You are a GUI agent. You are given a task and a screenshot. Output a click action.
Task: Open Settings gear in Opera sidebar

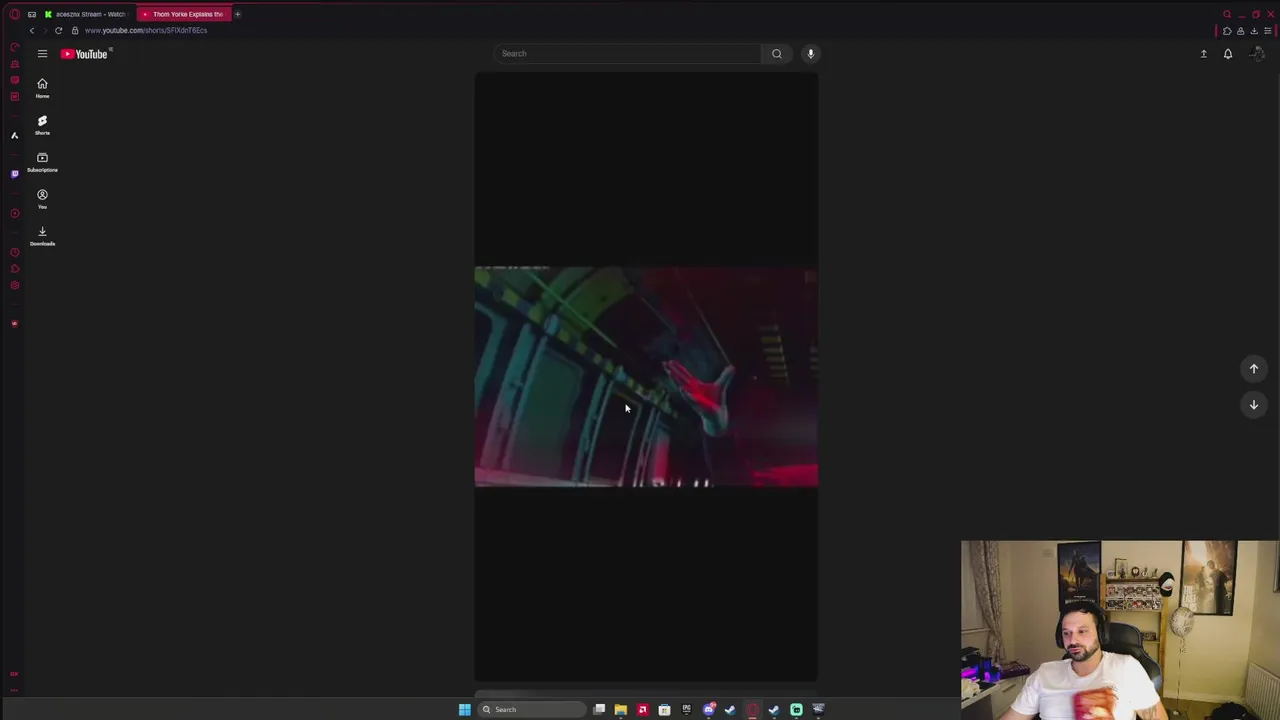tap(14, 286)
